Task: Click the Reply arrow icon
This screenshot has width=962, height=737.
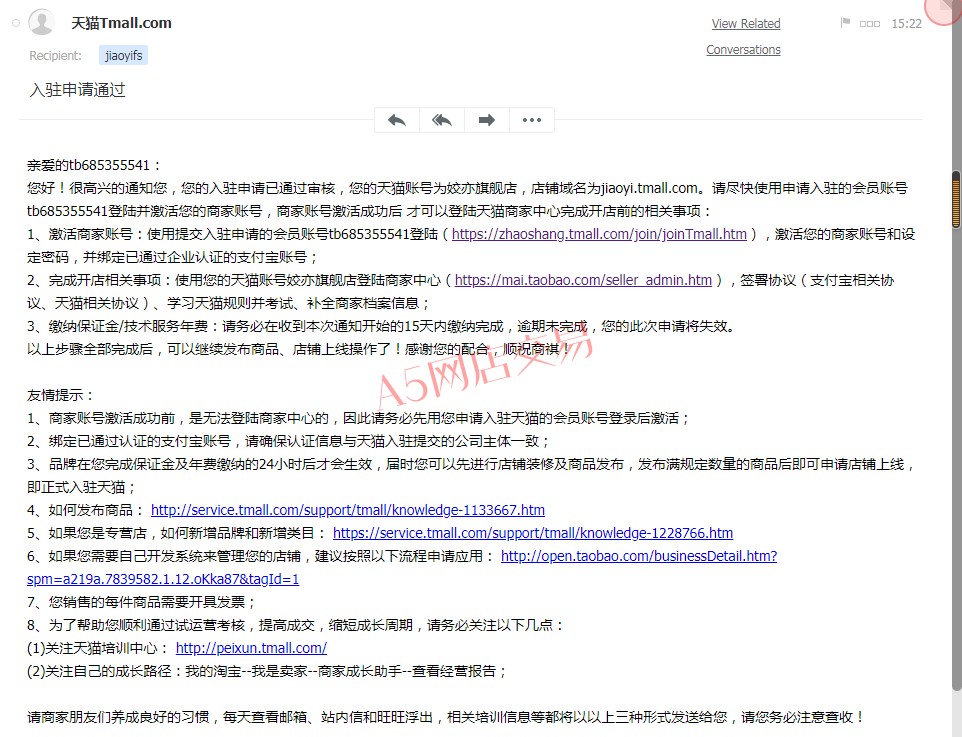Action: click(x=397, y=120)
